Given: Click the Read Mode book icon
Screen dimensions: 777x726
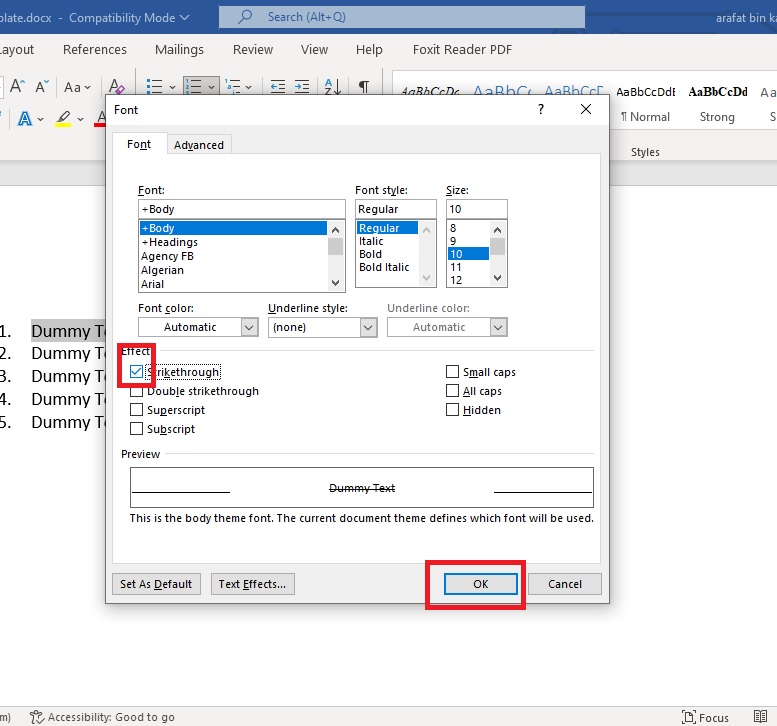Looking at the screenshot, I should click(760, 717).
